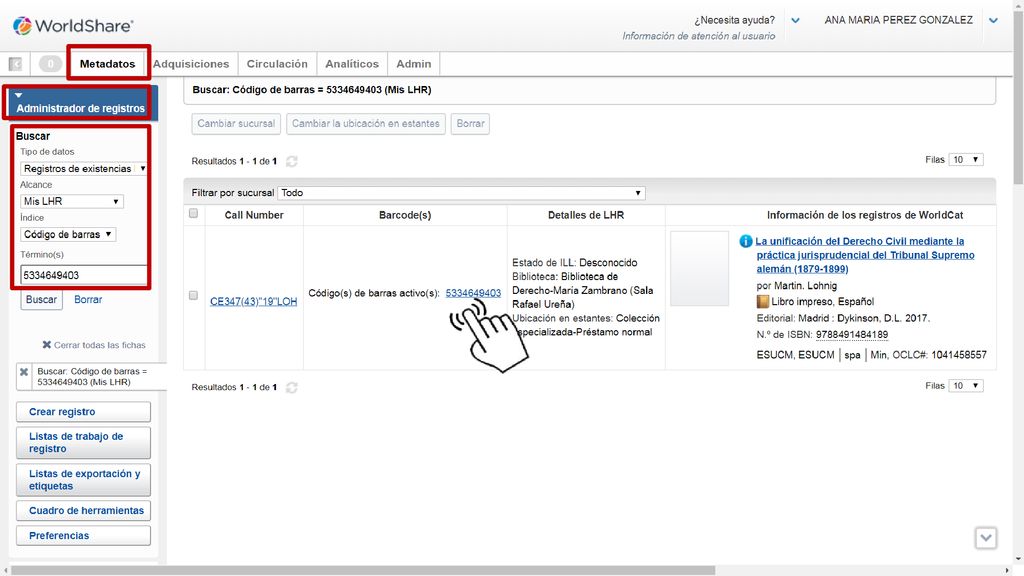Open the bottom Filas rows dropdown

pos(966,385)
